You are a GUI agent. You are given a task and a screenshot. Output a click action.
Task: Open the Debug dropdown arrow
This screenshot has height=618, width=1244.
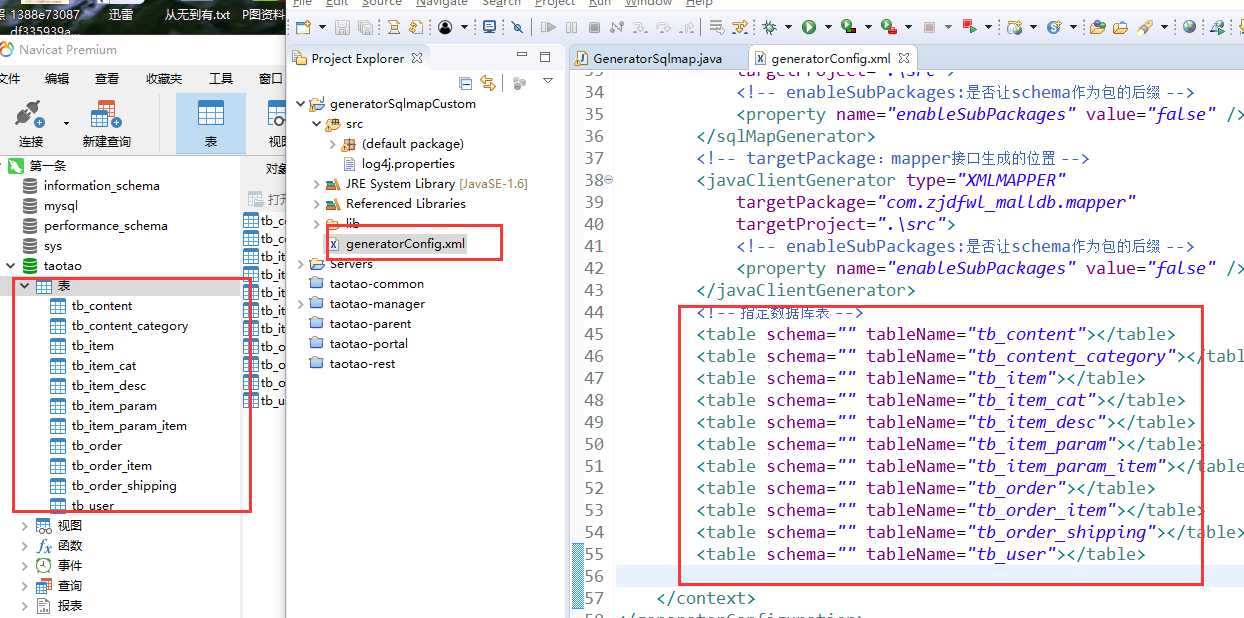(787, 28)
